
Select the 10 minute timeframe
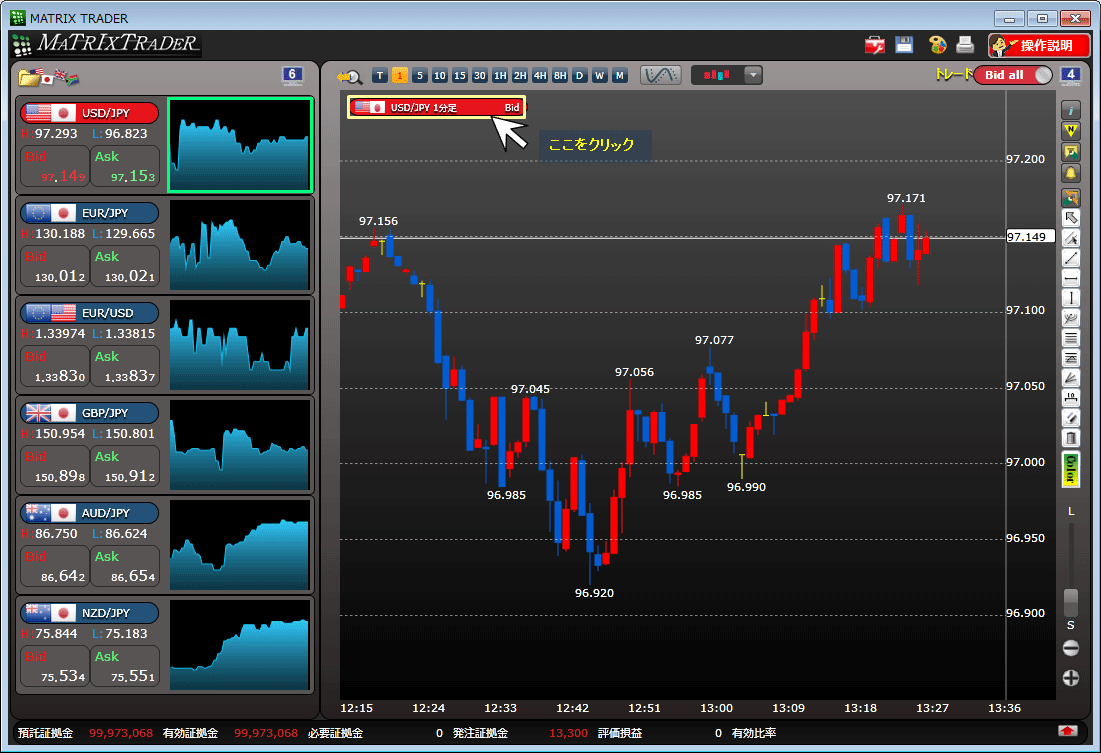(440, 75)
